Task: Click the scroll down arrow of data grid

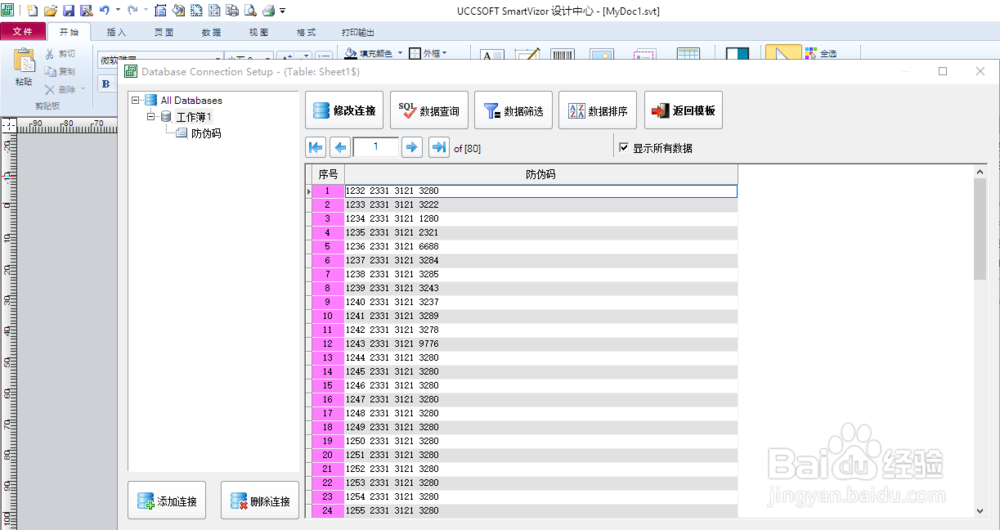Action: 980,511
